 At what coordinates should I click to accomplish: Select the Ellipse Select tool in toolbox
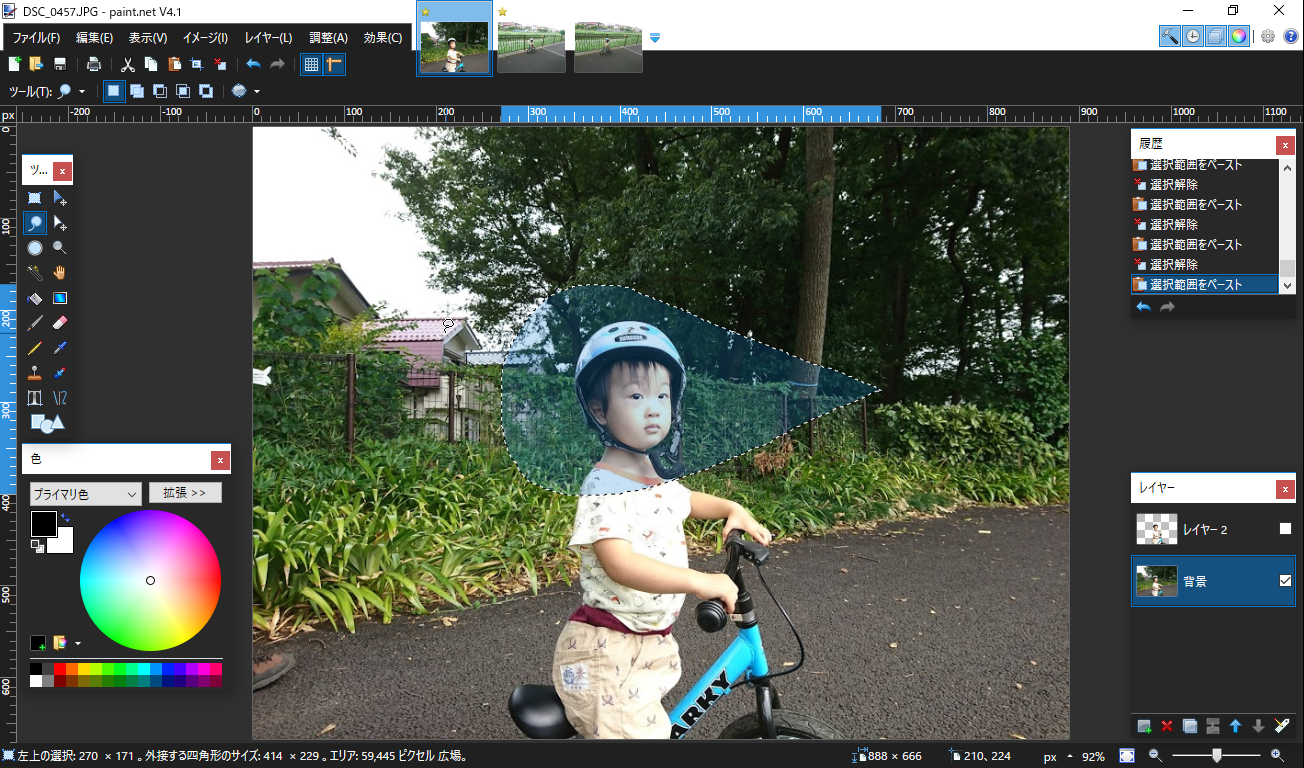tap(35, 248)
